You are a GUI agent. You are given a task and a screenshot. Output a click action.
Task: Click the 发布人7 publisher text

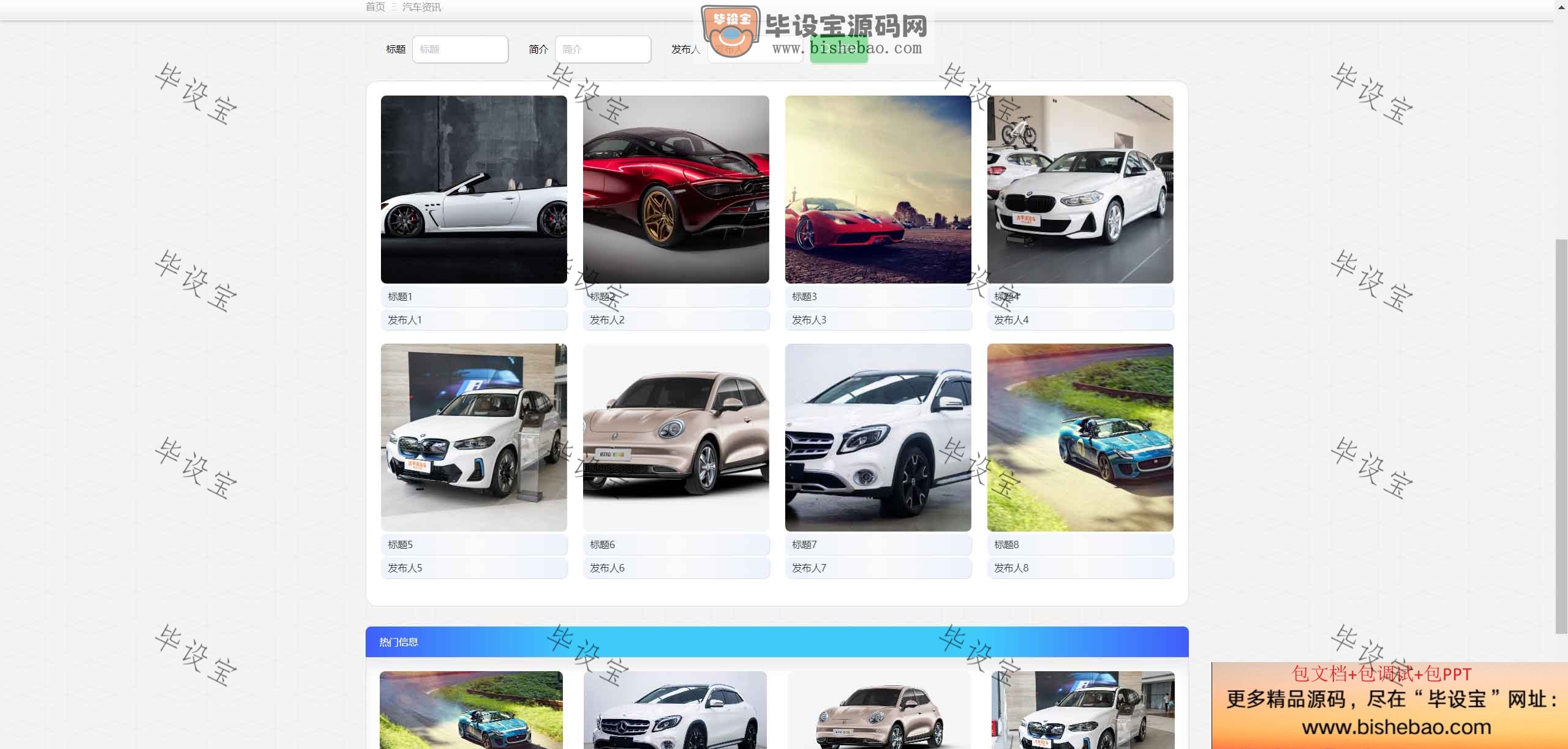coord(809,568)
